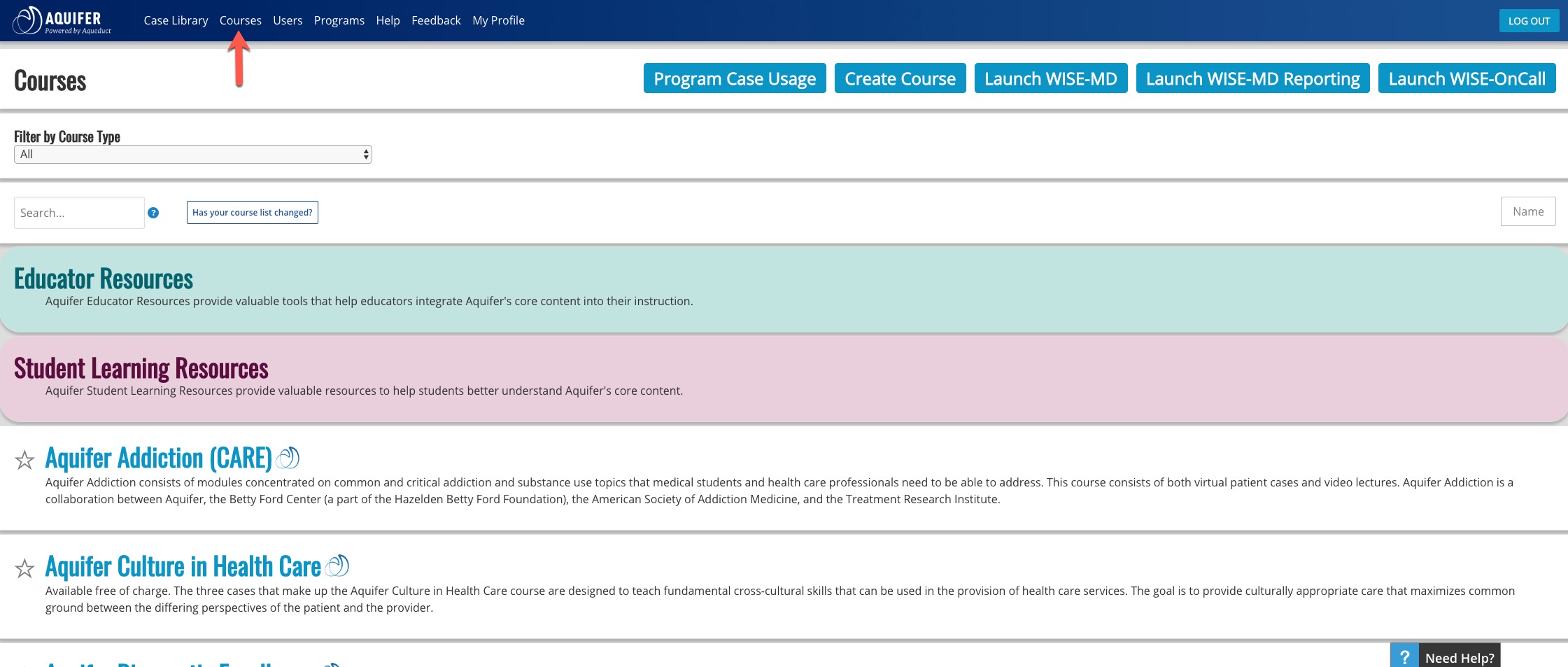Click the Name sort button
Image resolution: width=1568 pixels, height=667 pixels.
point(1528,211)
